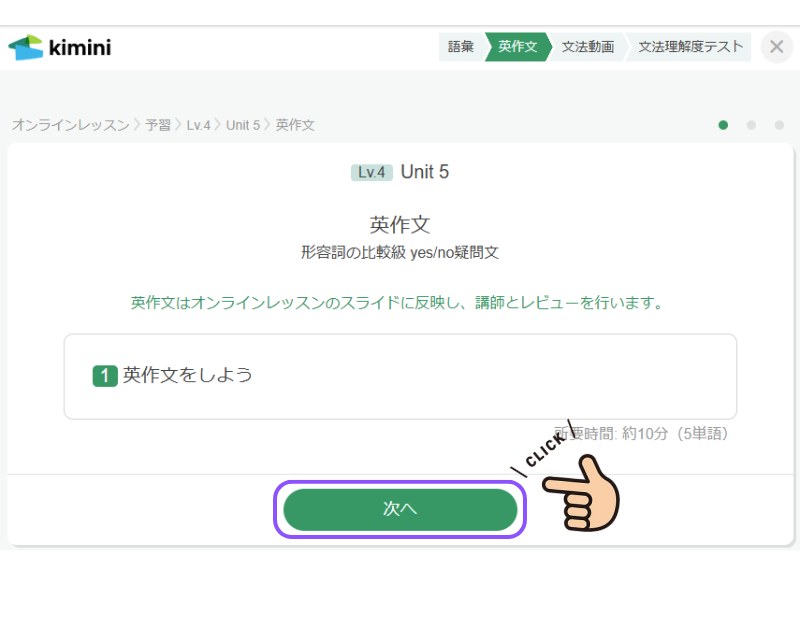Click the kimini logo icon
800x640 pixels.
26,47
